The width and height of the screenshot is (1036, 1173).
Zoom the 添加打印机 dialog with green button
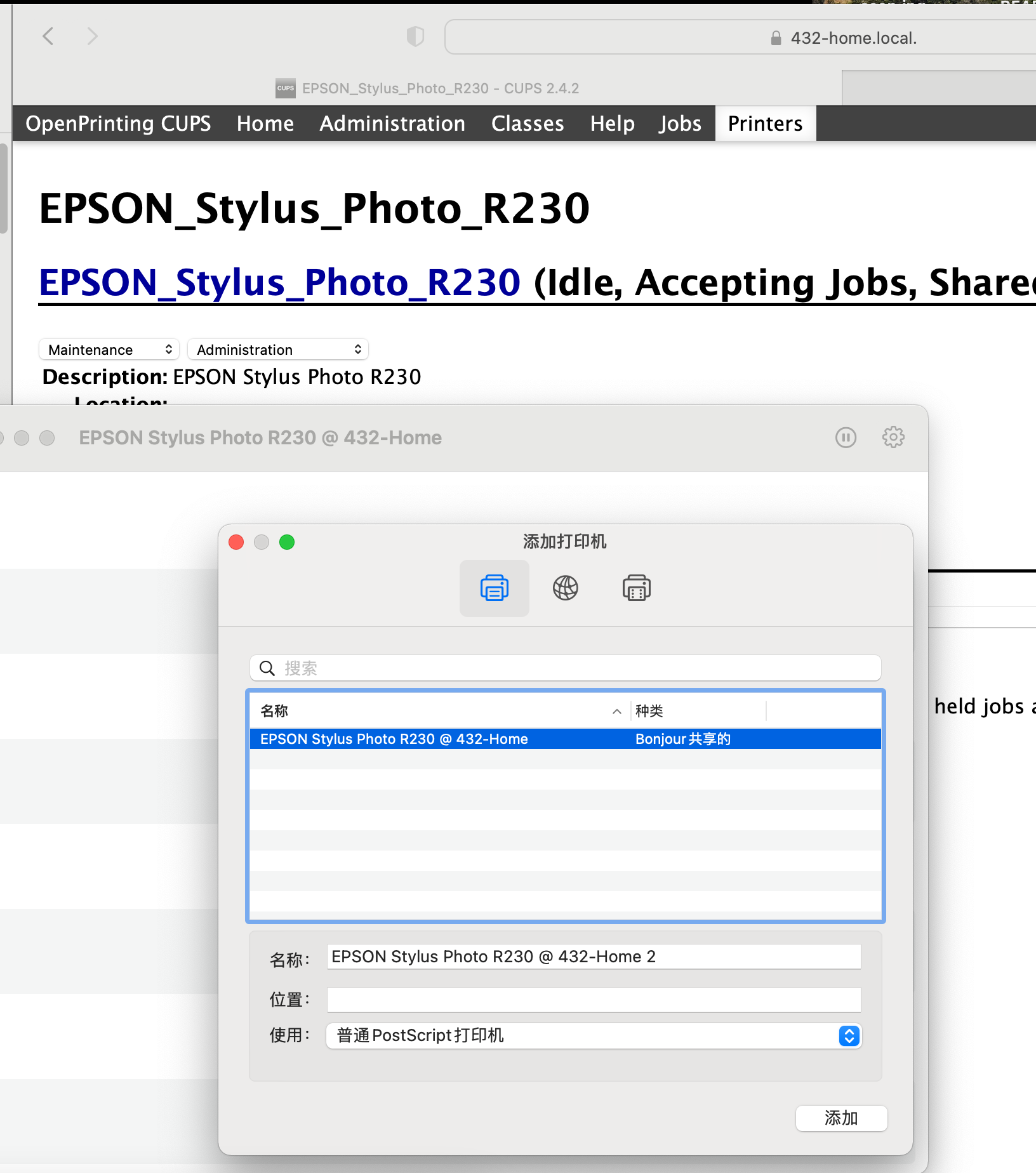point(287,542)
